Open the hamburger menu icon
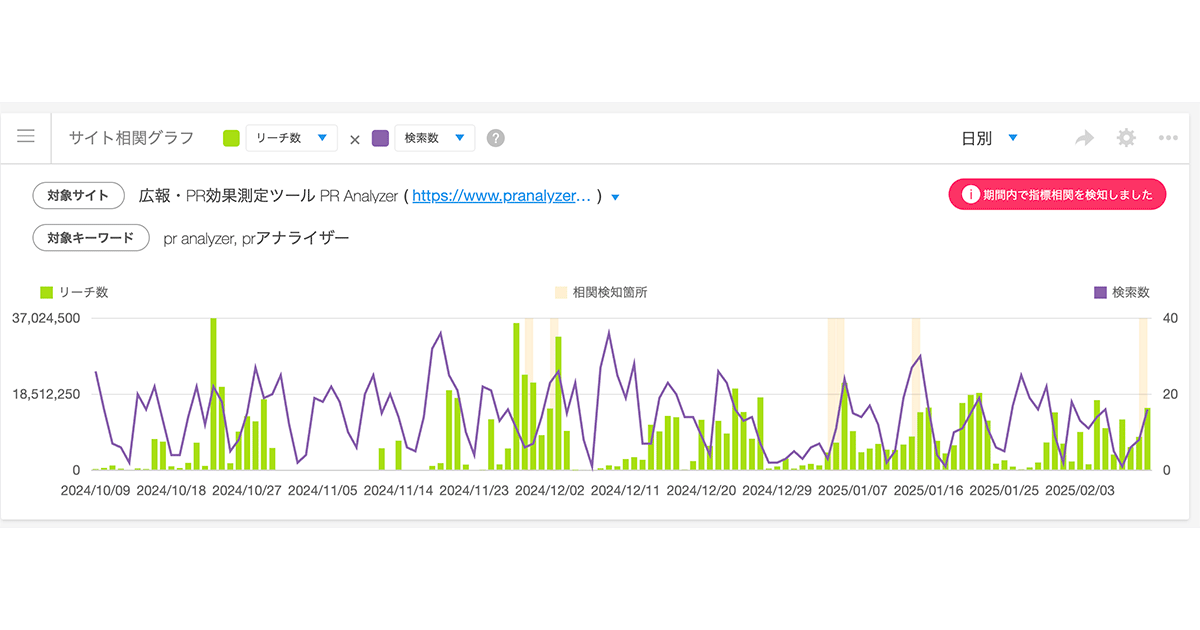The height and width of the screenshot is (630, 1200). 26,137
